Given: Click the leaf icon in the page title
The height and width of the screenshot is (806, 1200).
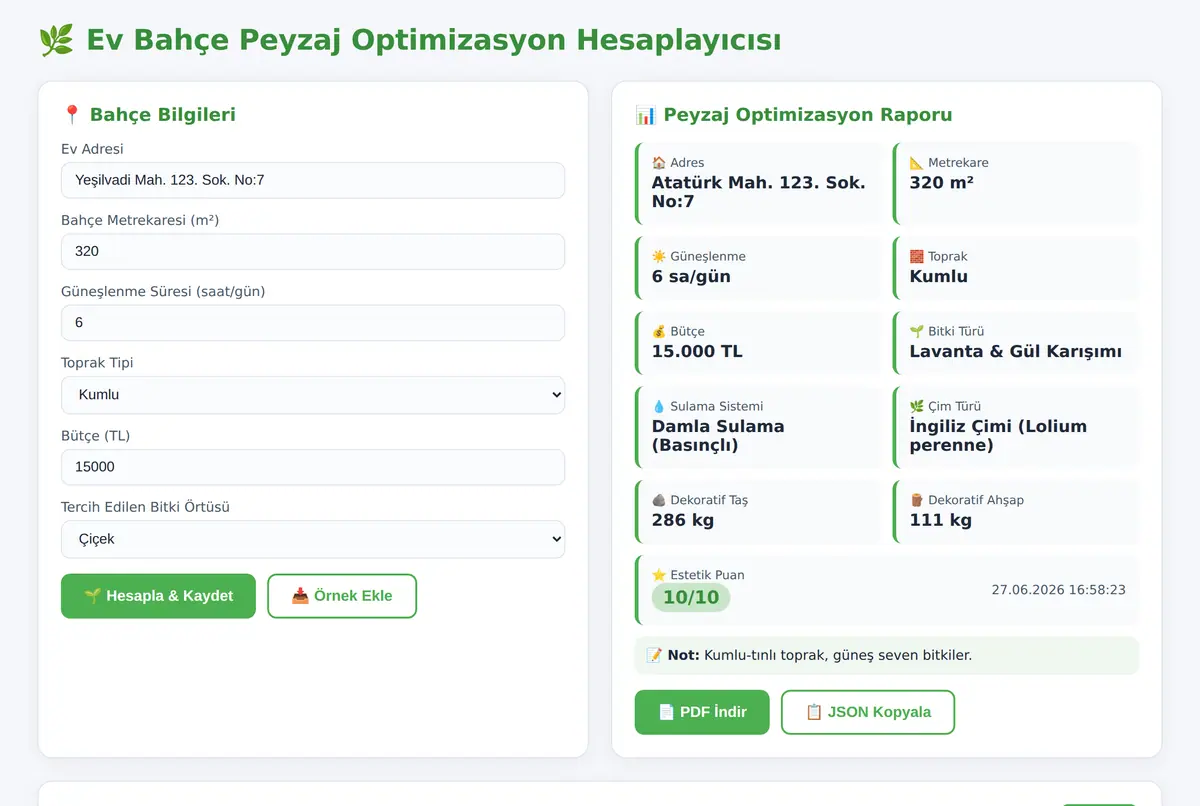Looking at the screenshot, I should [x=56, y=40].
